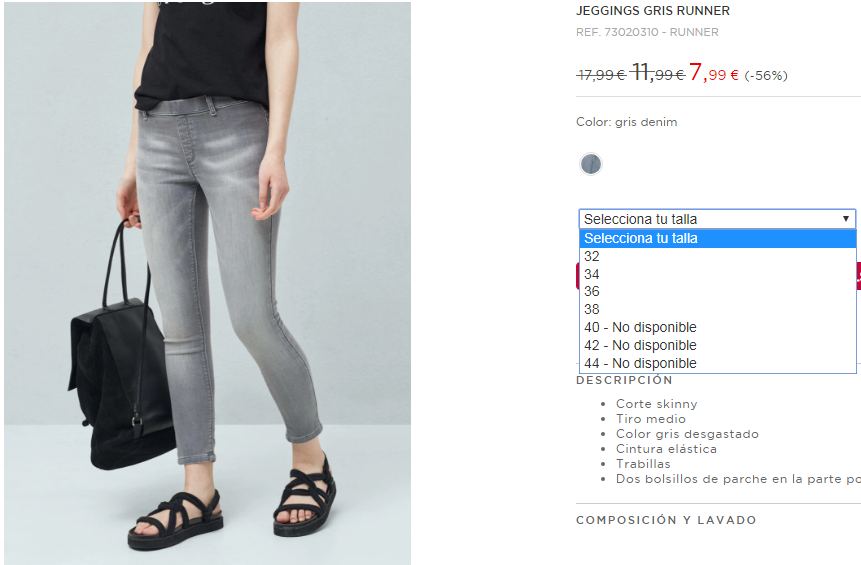This screenshot has height=565, width=861.
Task: Select the '40 - No disponible' option
Action: click(x=718, y=327)
